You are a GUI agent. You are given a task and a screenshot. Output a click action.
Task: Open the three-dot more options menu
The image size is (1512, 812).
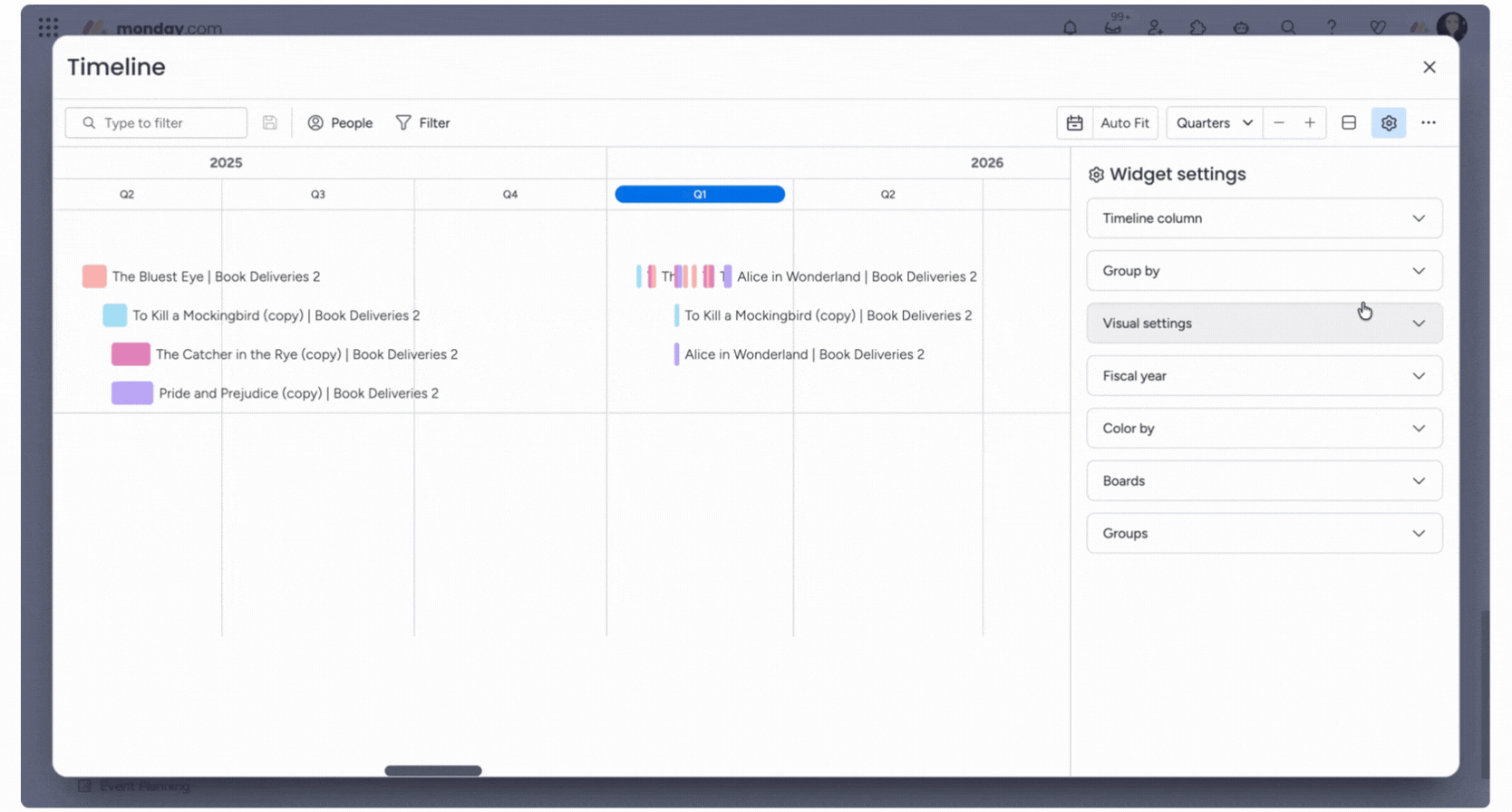point(1428,123)
